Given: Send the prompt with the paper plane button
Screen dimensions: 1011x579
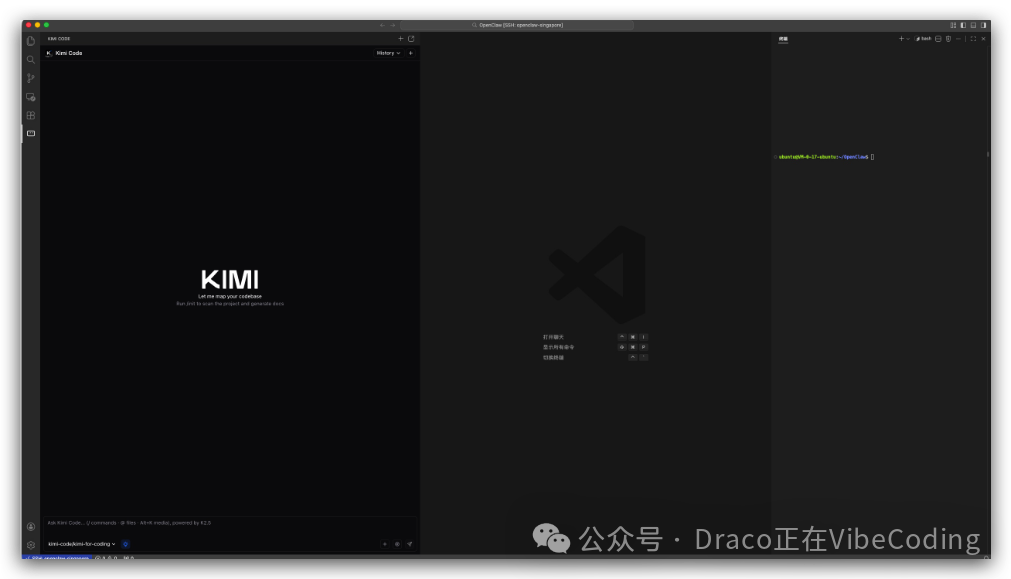Looking at the screenshot, I should coord(410,543).
